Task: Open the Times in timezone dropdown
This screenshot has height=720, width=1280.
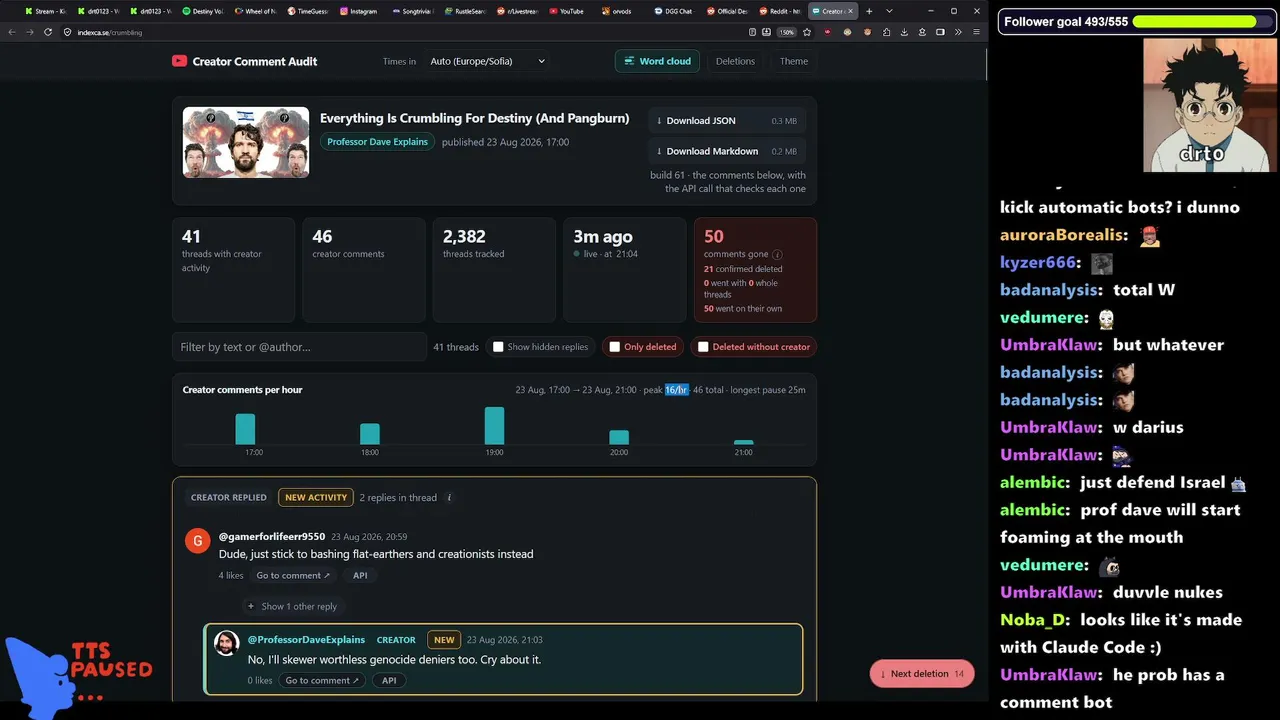Action: coord(488,61)
